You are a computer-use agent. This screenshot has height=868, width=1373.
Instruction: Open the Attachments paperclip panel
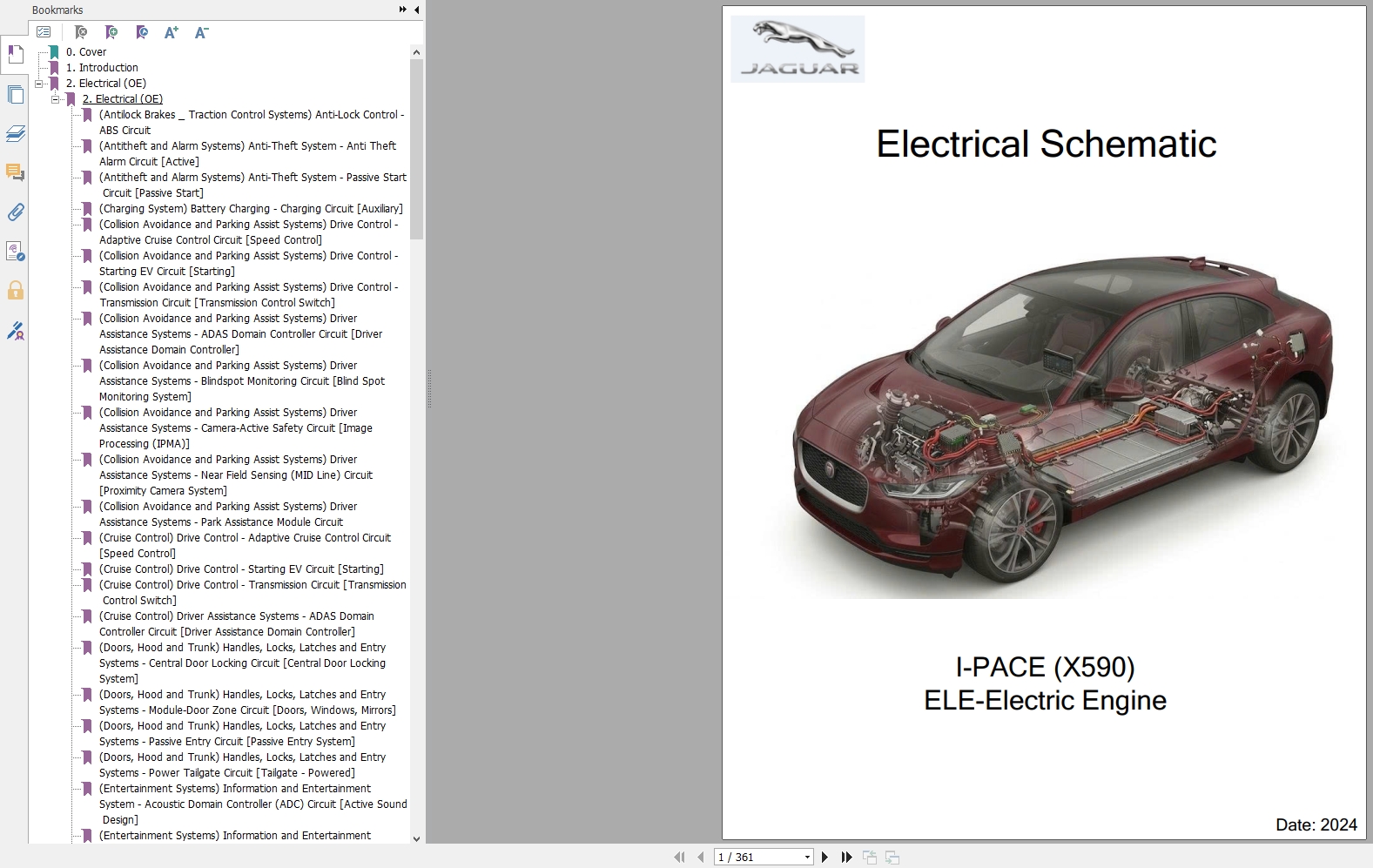(x=15, y=212)
